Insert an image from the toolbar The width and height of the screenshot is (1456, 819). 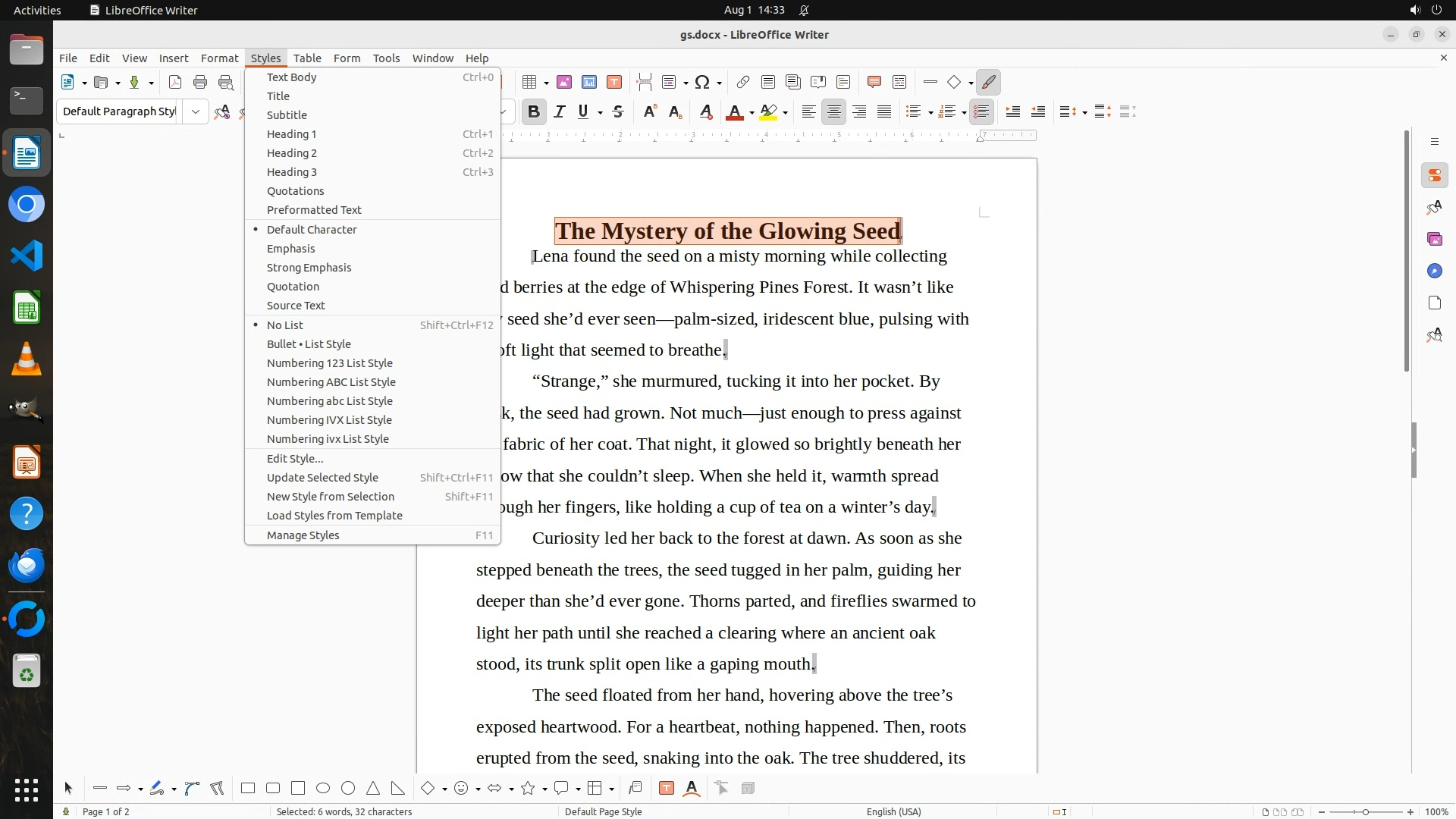pyautogui.click(x=563, y=82)
